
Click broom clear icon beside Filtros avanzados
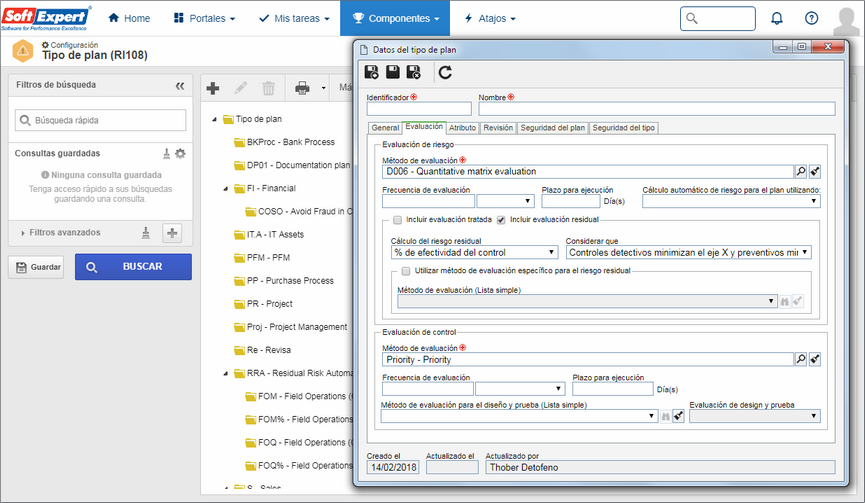tap(146, 233)
